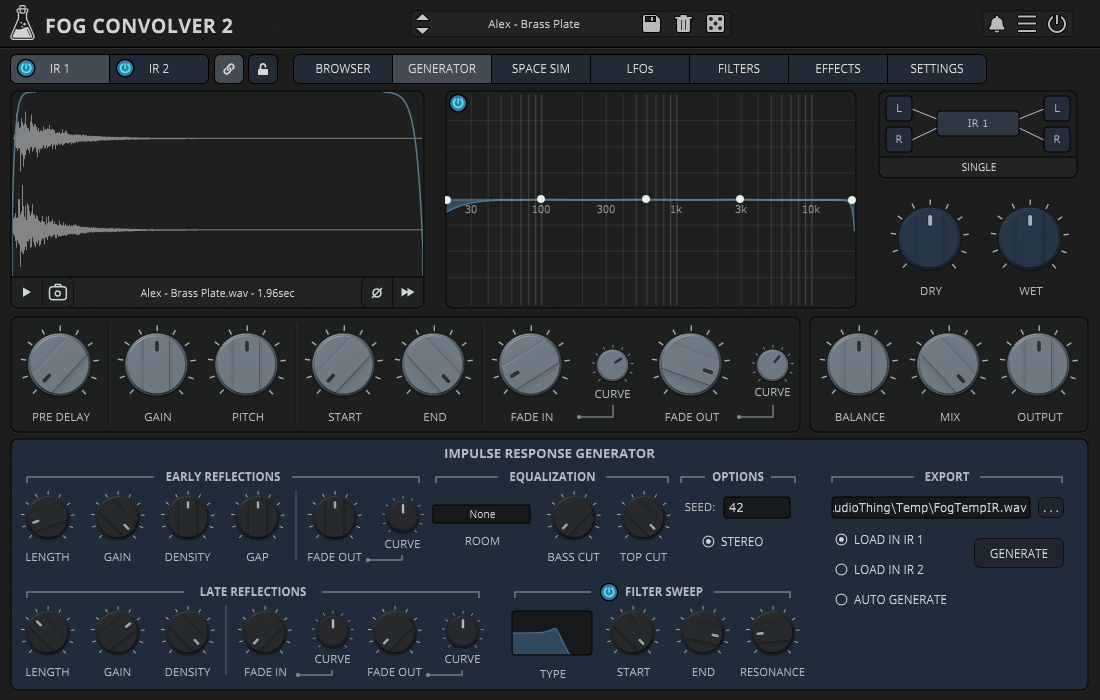Open the Room type dropdown showing None
1100x700 pixels.
coord(481,513)
